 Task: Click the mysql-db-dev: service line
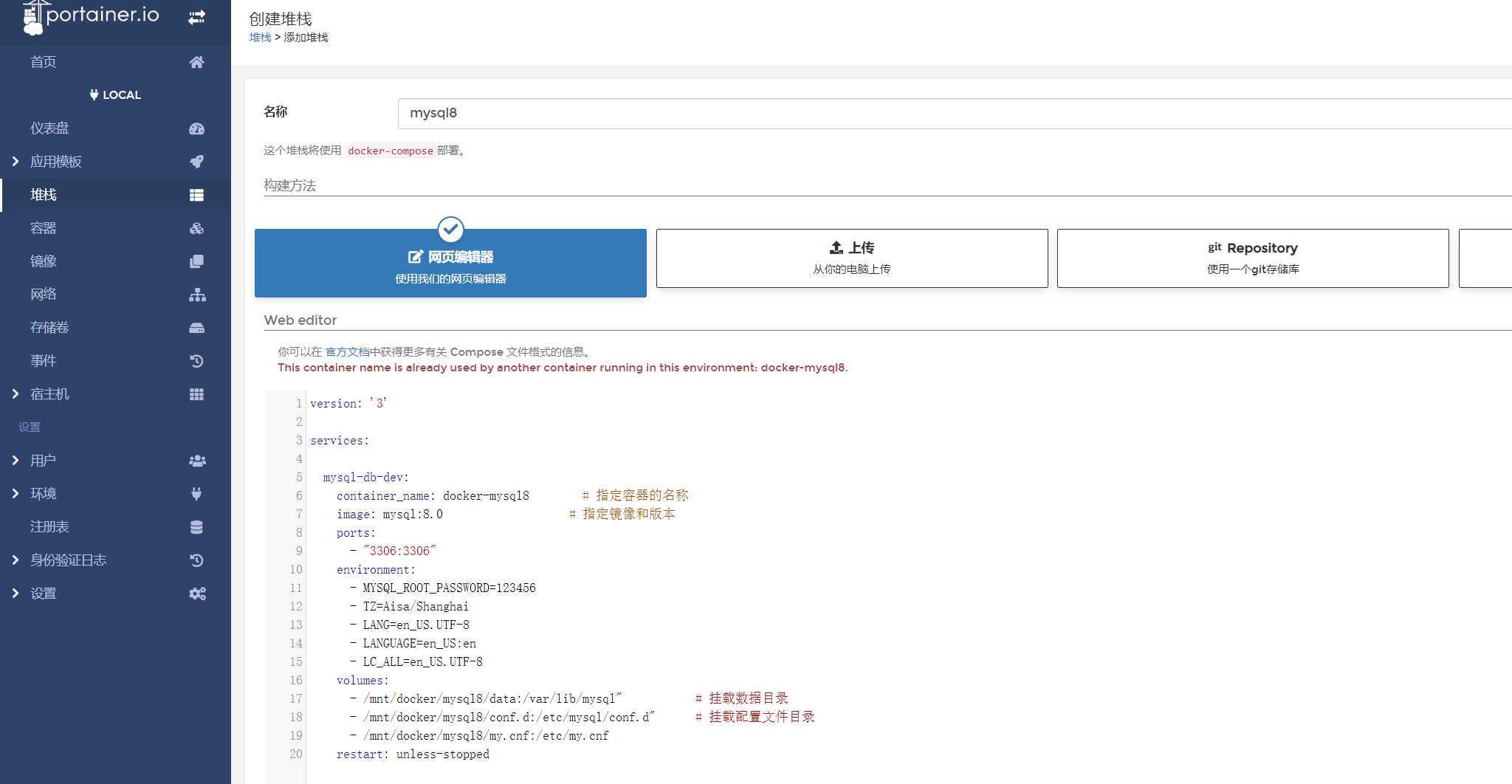point(366,477)
